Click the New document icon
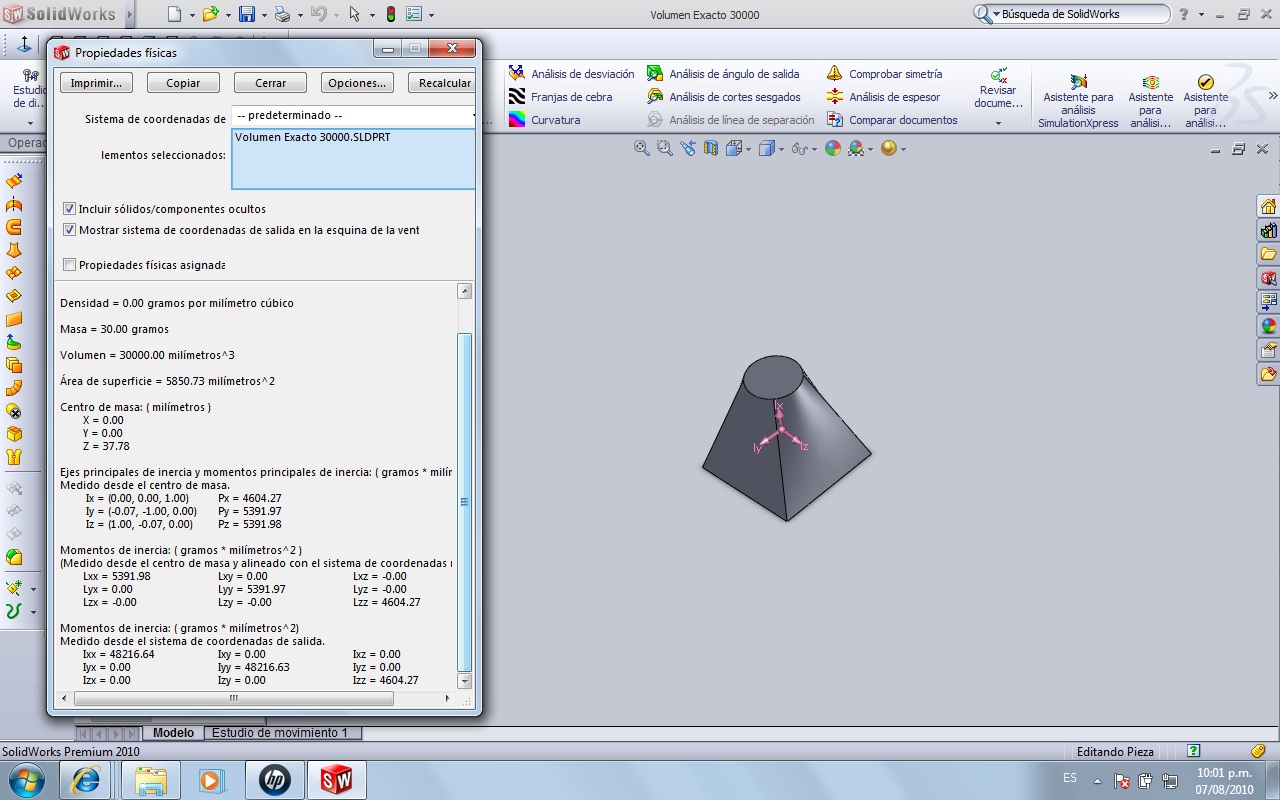Screen dimensions: 1280x800 click(x=175, y=14)
